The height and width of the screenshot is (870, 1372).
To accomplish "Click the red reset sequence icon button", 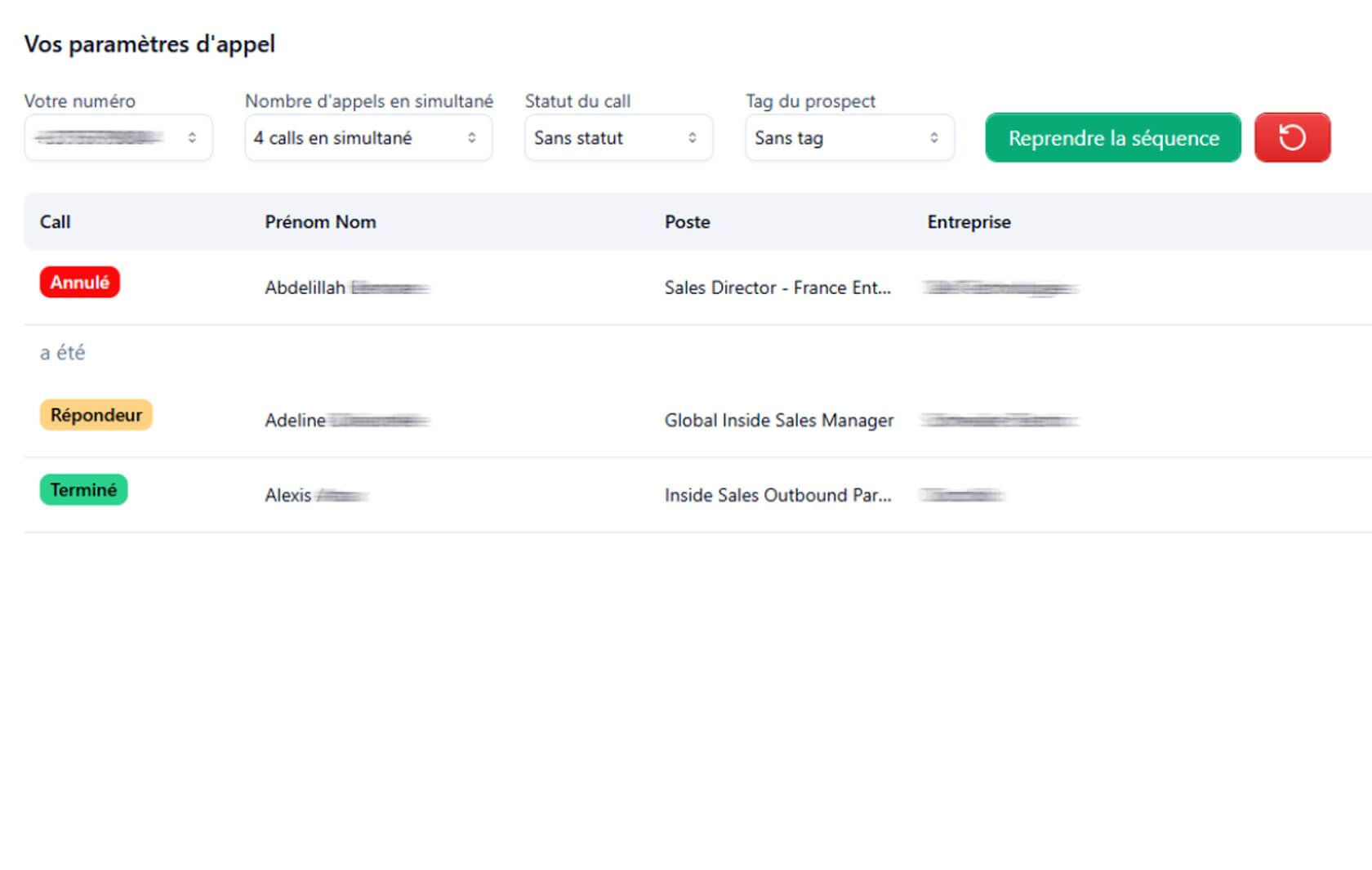I will [1292, 137].
